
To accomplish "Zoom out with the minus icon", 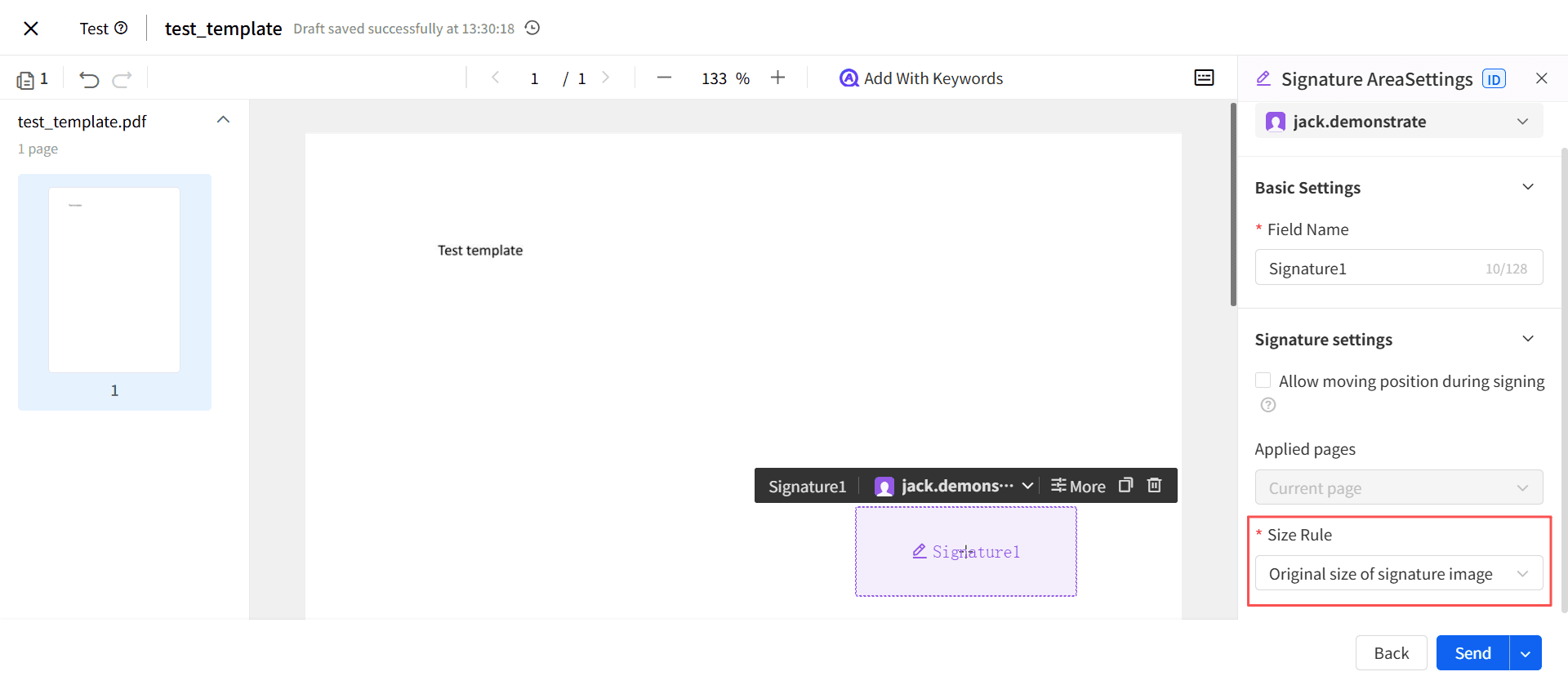I will pyautogui.click(x=664, y=78).
